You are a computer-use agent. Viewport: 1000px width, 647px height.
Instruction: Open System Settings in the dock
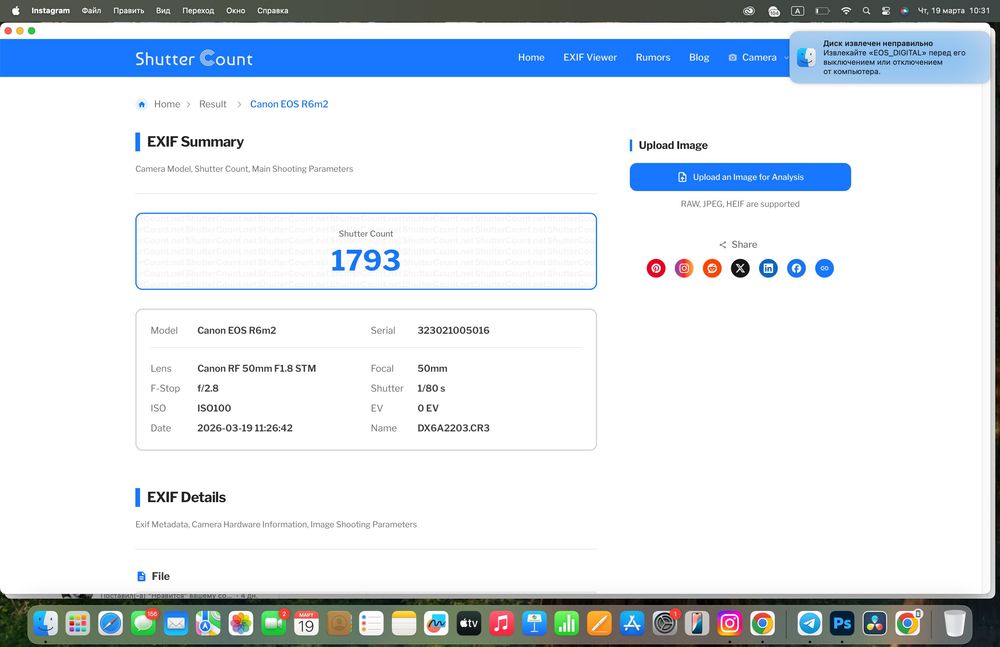(664, 623)
